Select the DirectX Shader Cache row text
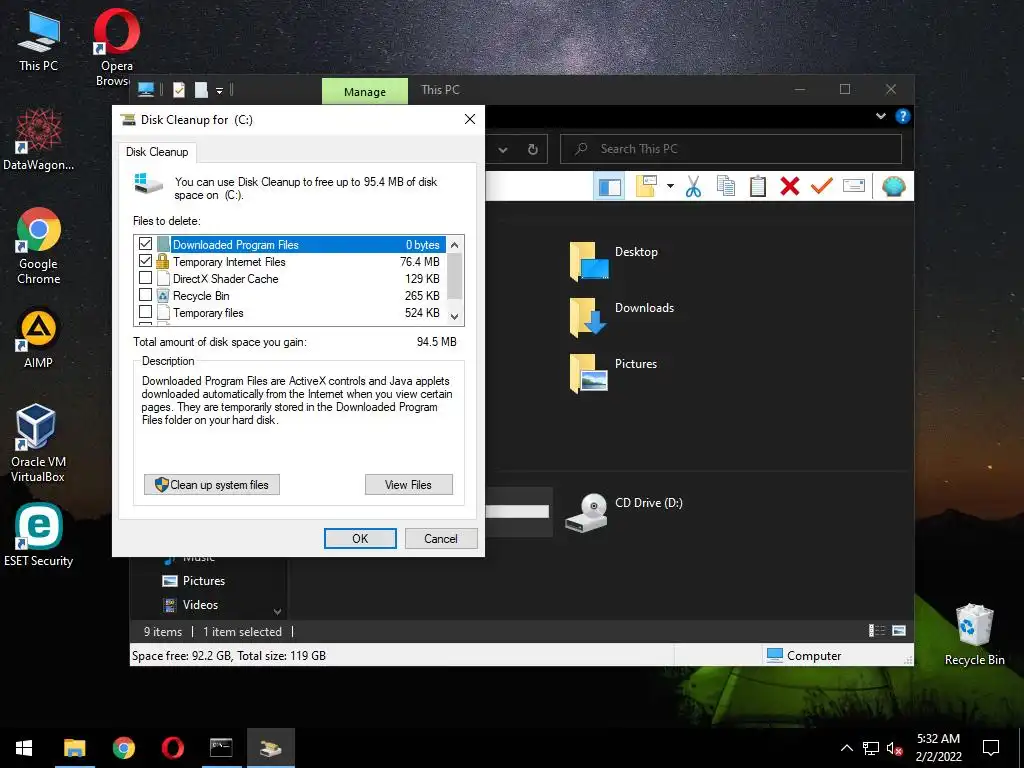 (x=225, y=279)
